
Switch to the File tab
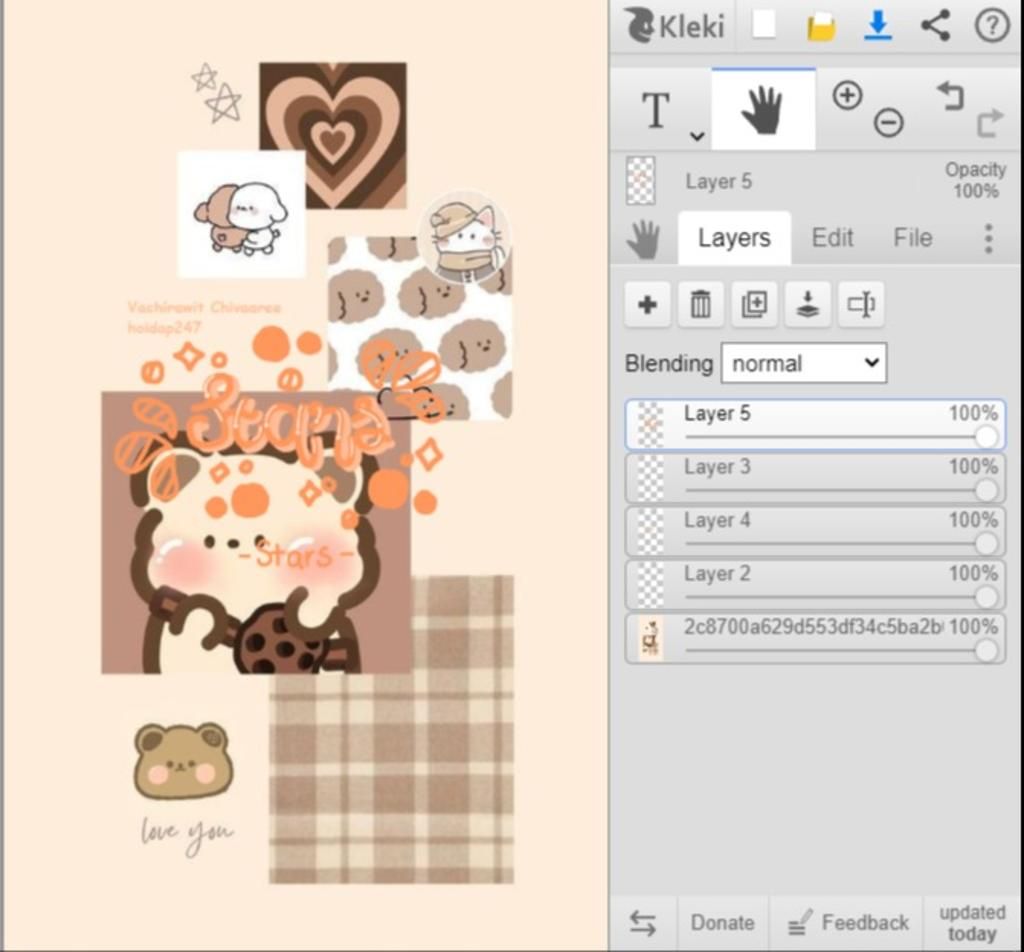pos(912,238)
